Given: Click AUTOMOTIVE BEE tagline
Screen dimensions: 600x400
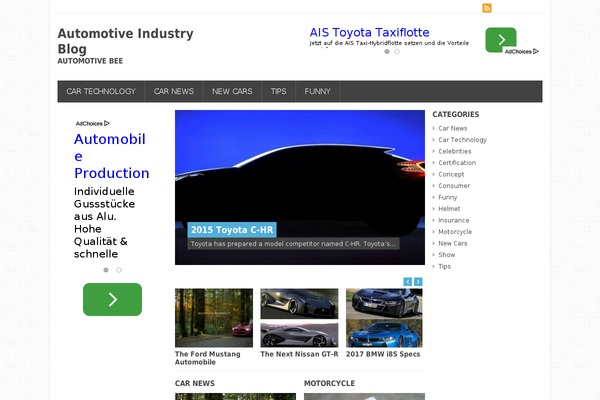Looking at the screenshot, I should [90, 61].
